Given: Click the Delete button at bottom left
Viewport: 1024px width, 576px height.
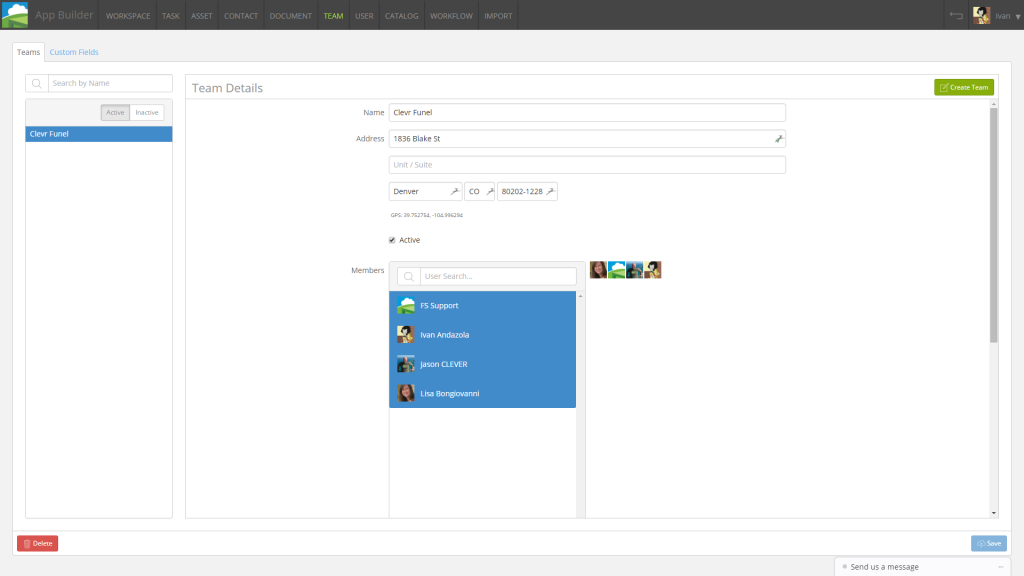Looking at the screenshot, I should click(37, 543).
